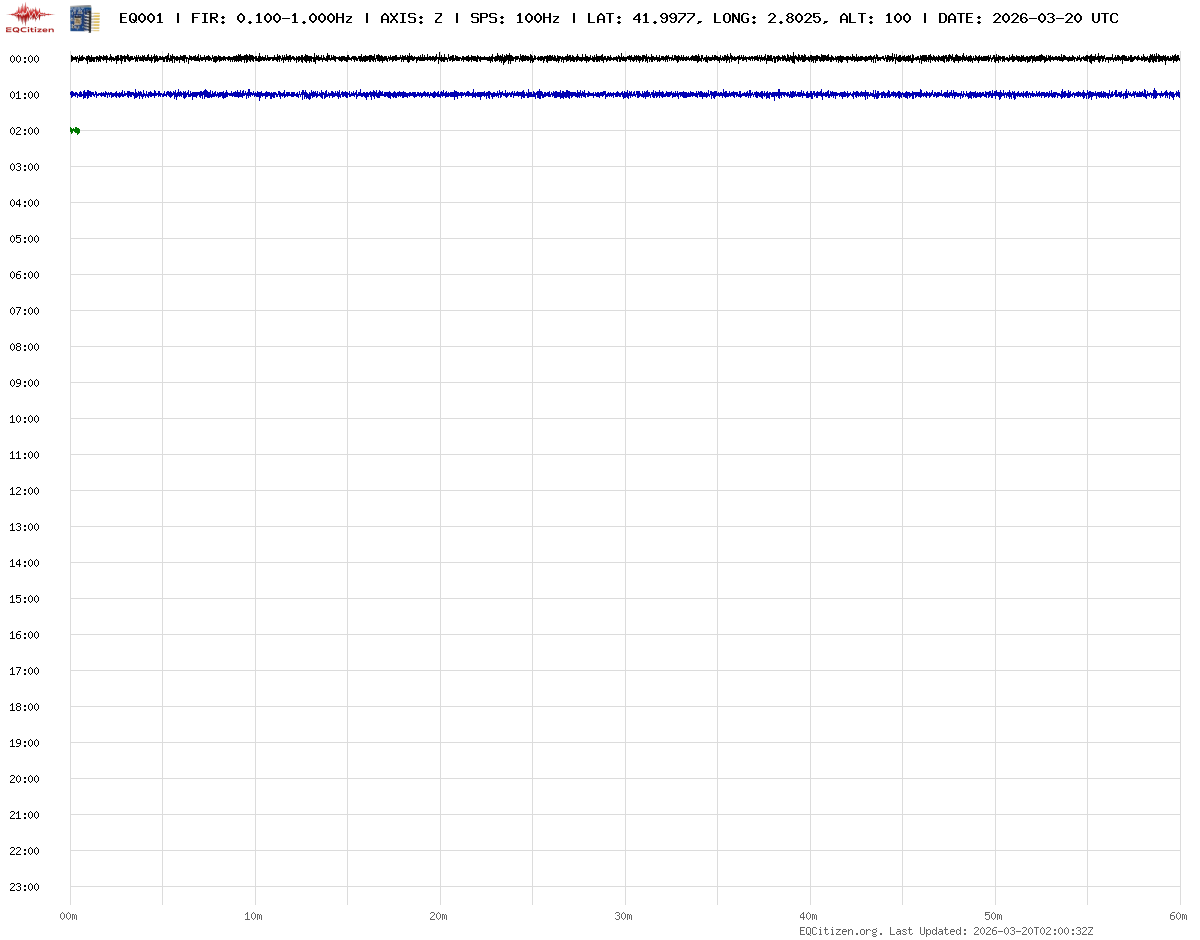Select the 06:00 hour row label
Viewport: 1200px width, 940px height.
24,275
